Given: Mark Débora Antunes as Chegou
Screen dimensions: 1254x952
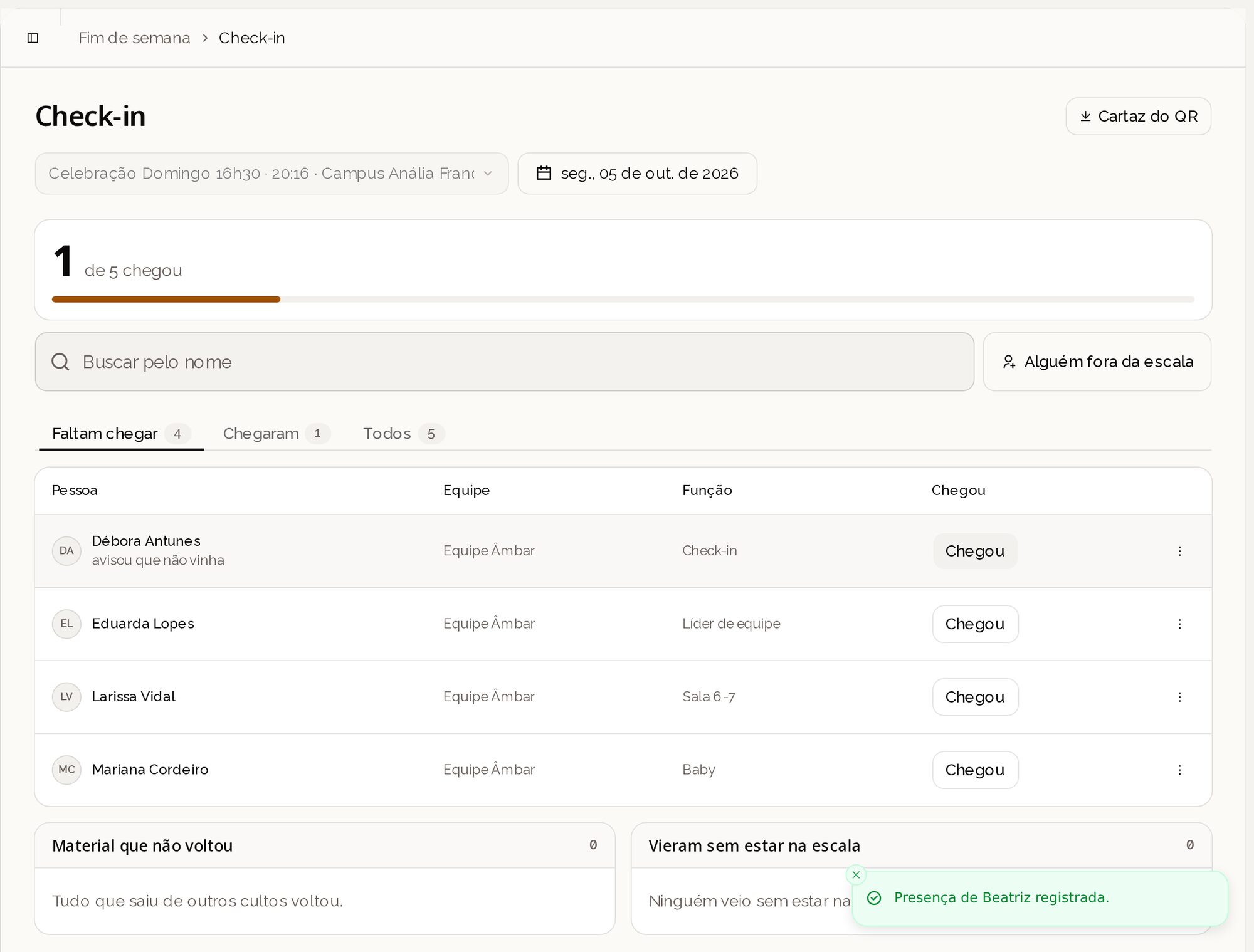Looking at the screenshot, I should tap(975, 551).
